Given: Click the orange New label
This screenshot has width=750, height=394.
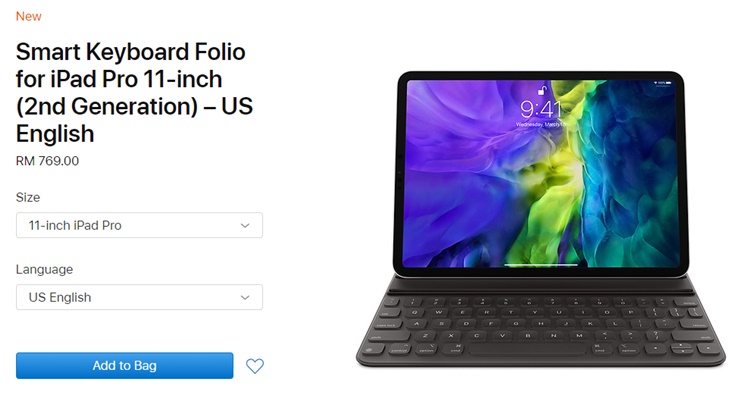Looking at the screenshot, I should (29, 16).
